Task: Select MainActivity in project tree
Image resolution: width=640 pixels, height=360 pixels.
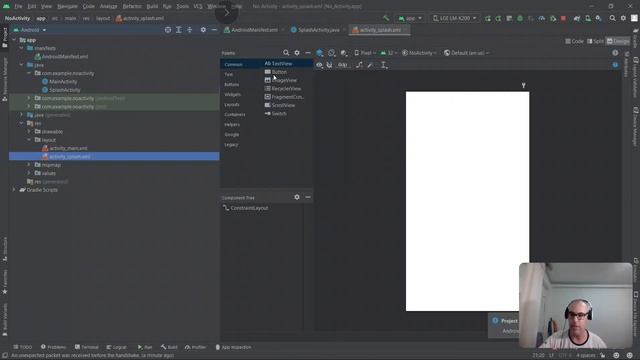Action: pyautogui.click(x=60, y=82)
